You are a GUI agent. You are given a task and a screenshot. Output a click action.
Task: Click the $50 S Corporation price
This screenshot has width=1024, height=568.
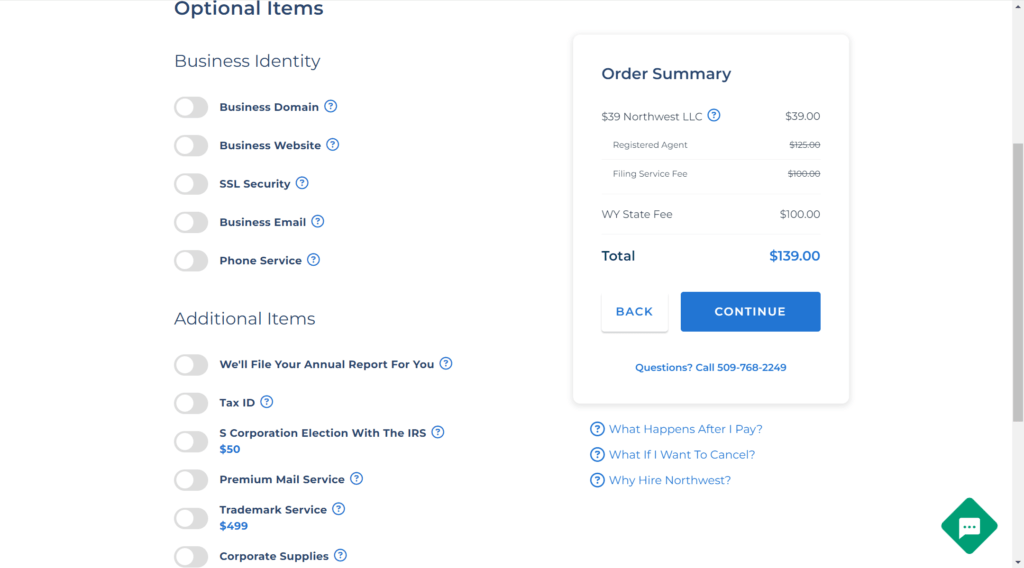230,449
